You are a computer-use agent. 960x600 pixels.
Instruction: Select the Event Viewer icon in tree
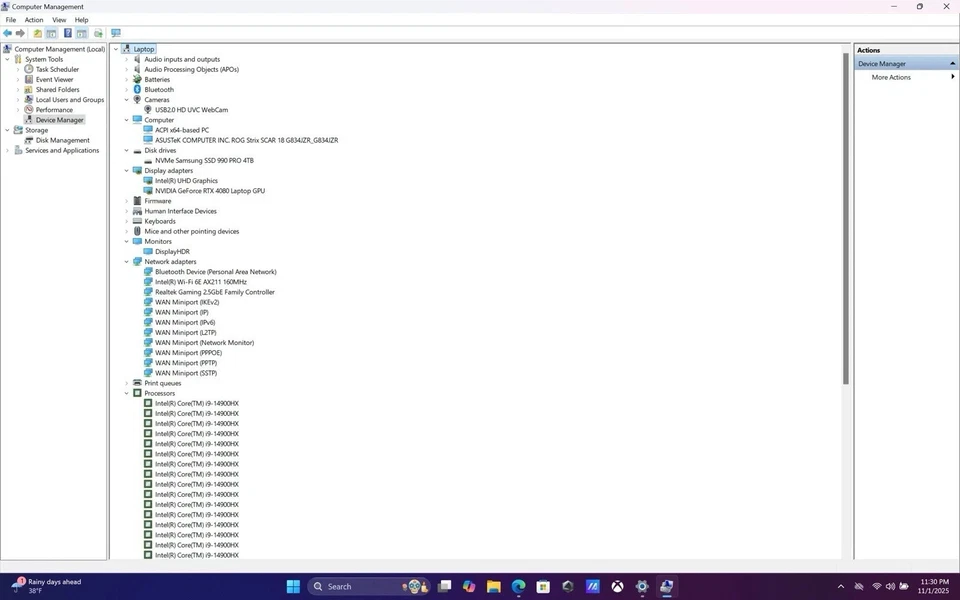click(x=29, y=80)
